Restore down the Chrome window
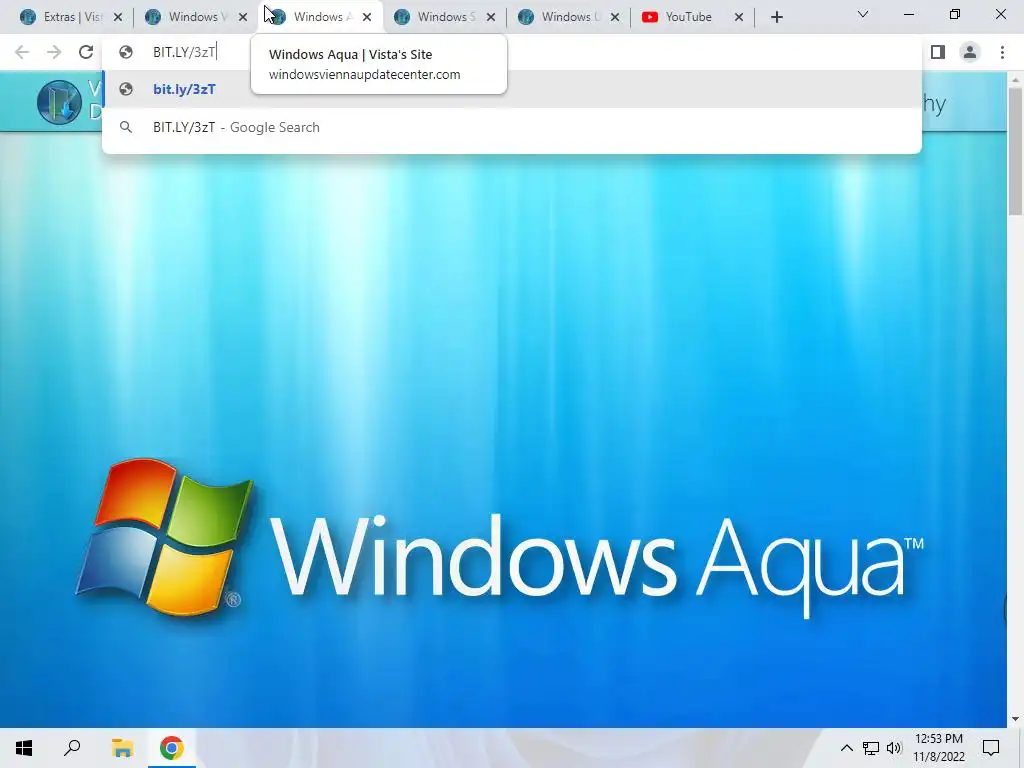The width and height of the screenshot is (1024, 768). click(x=955, y=14)
